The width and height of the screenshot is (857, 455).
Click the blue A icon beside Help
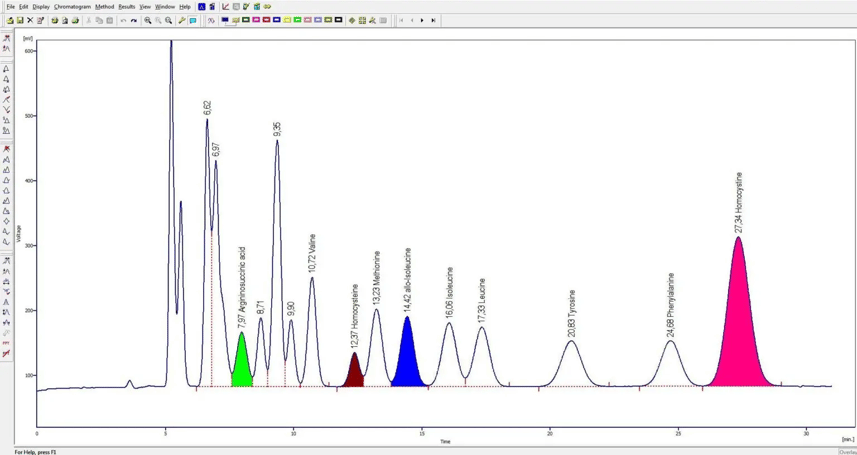pos(201,7)
